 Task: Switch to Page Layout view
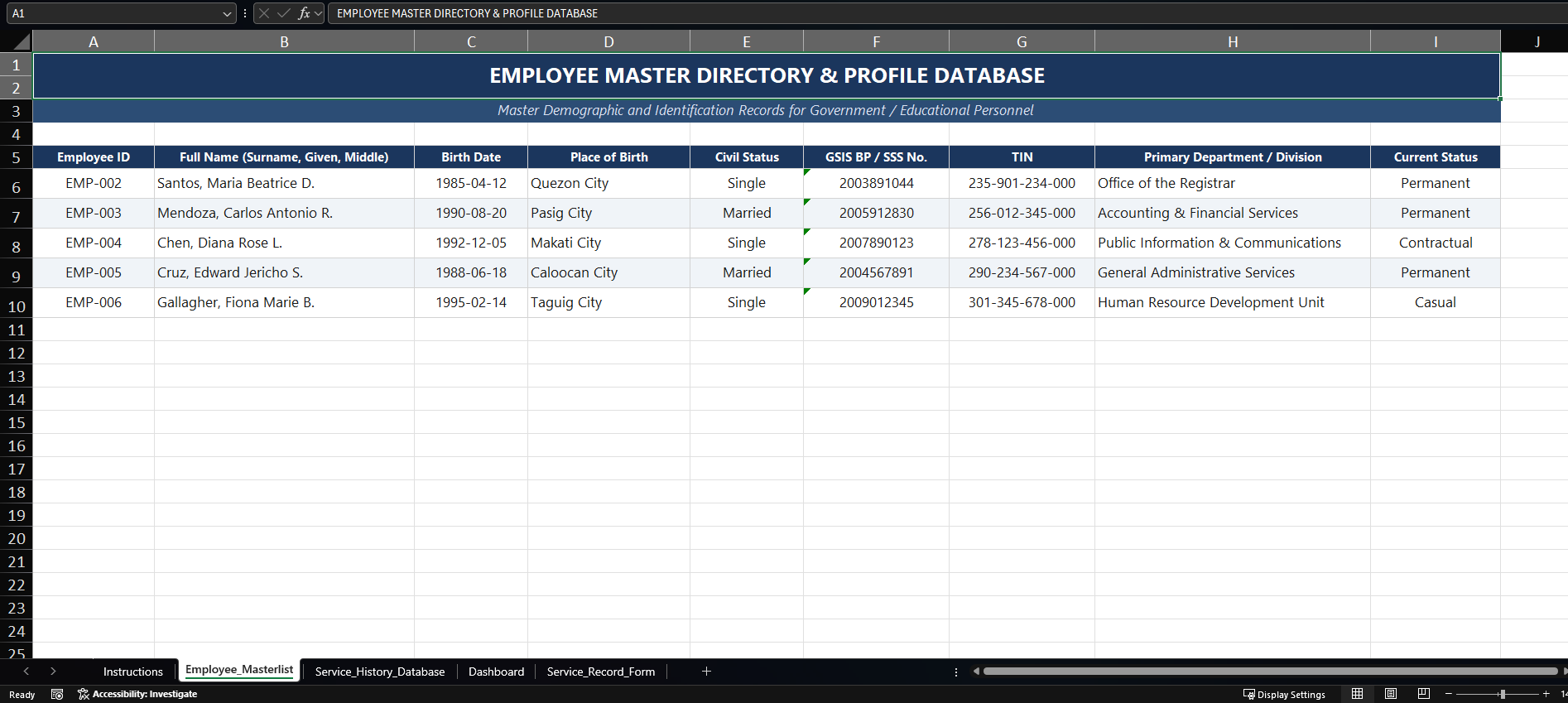pyautogui.click(x=1391, y=694)
